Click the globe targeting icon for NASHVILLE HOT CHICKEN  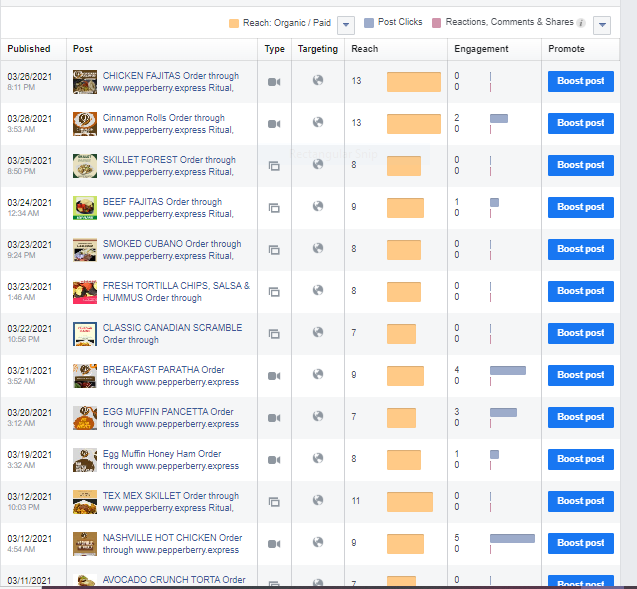point(318,542)
